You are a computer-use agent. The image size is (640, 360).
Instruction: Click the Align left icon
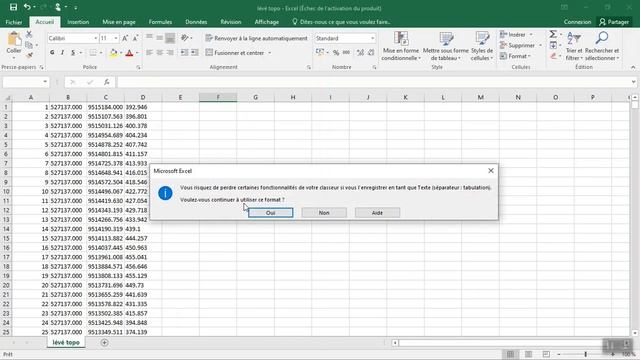149,53
